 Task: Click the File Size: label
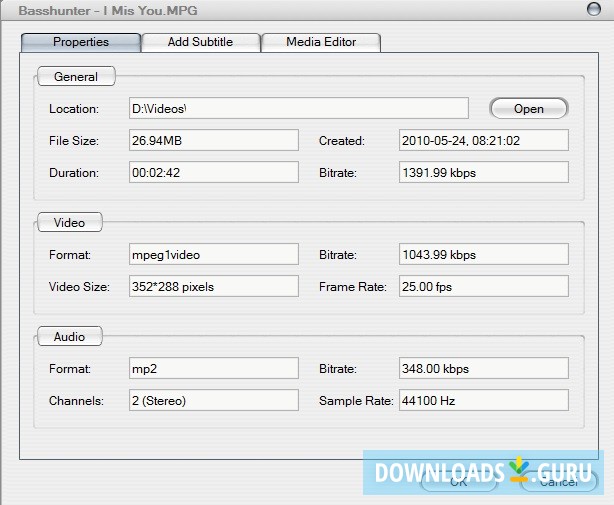[74, 141]
